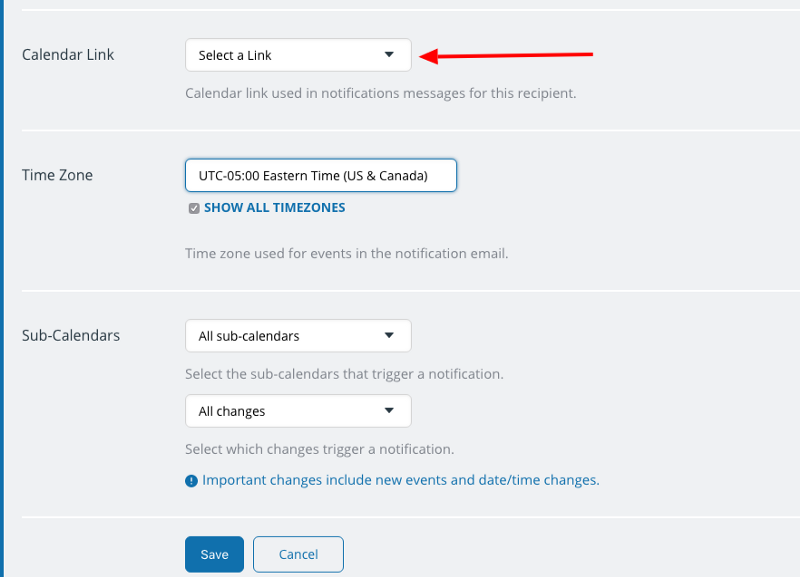Click the caret arrow beside Select a Link
Image resolution: width=800 pixels, height=577 pixels.
click(x=389, y=55)
